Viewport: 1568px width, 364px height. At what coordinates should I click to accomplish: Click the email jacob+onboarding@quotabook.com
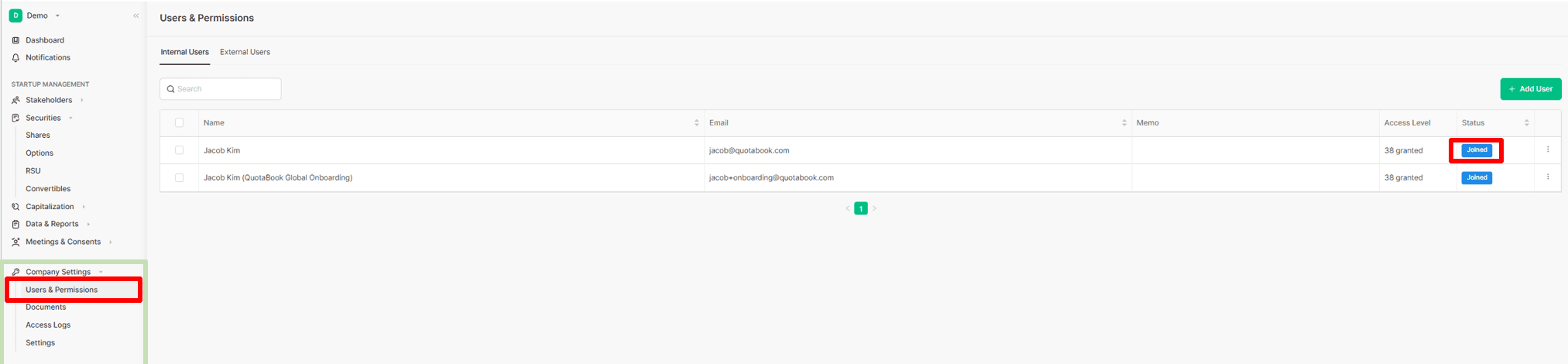click(772, 177)
